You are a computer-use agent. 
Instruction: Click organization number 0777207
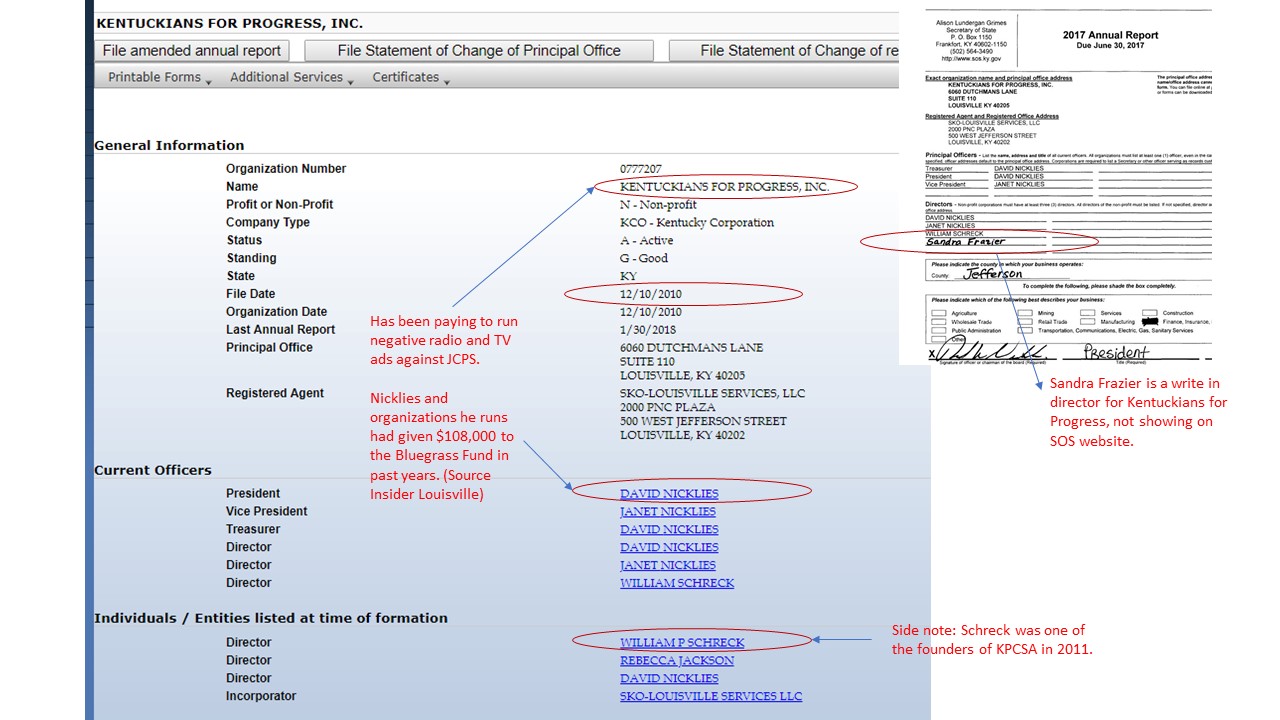click(x=641, y=170)
